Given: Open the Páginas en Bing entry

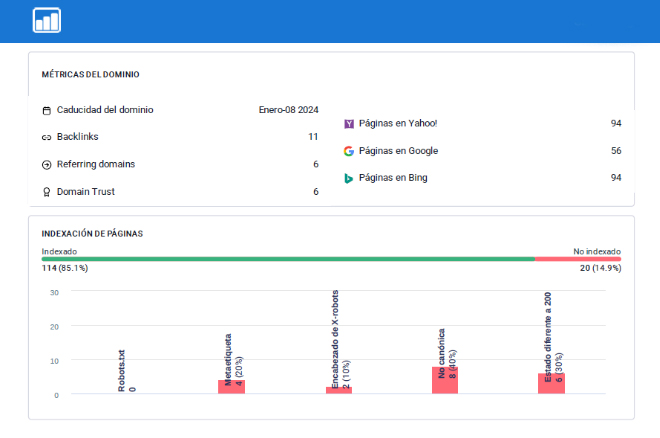Looking at the screenshot, I should click(394, 178).
